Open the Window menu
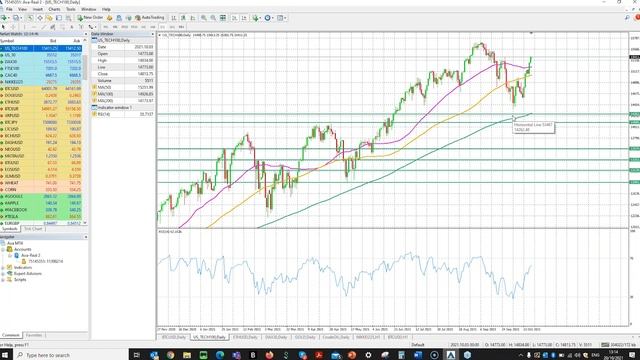640x360 pixels. (89, 9)
